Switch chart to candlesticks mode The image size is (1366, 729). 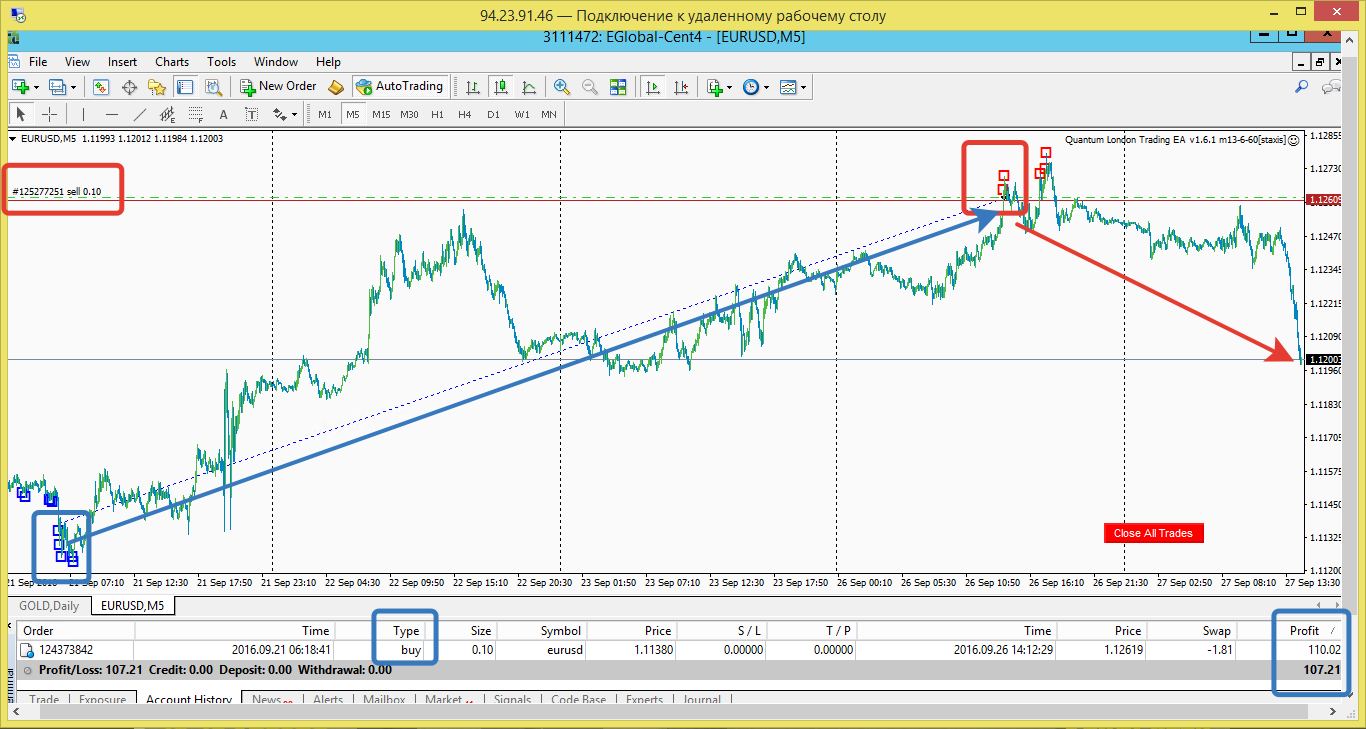coord(501,87)
